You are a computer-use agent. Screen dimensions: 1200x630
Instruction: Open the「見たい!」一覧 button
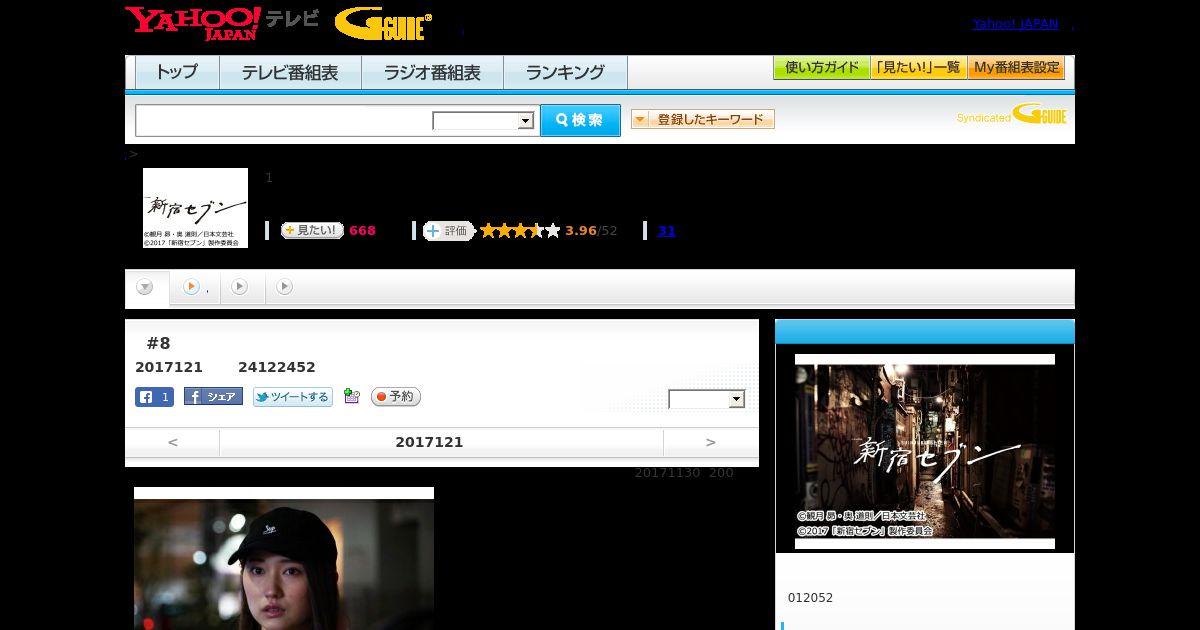[x=918, y=68]
